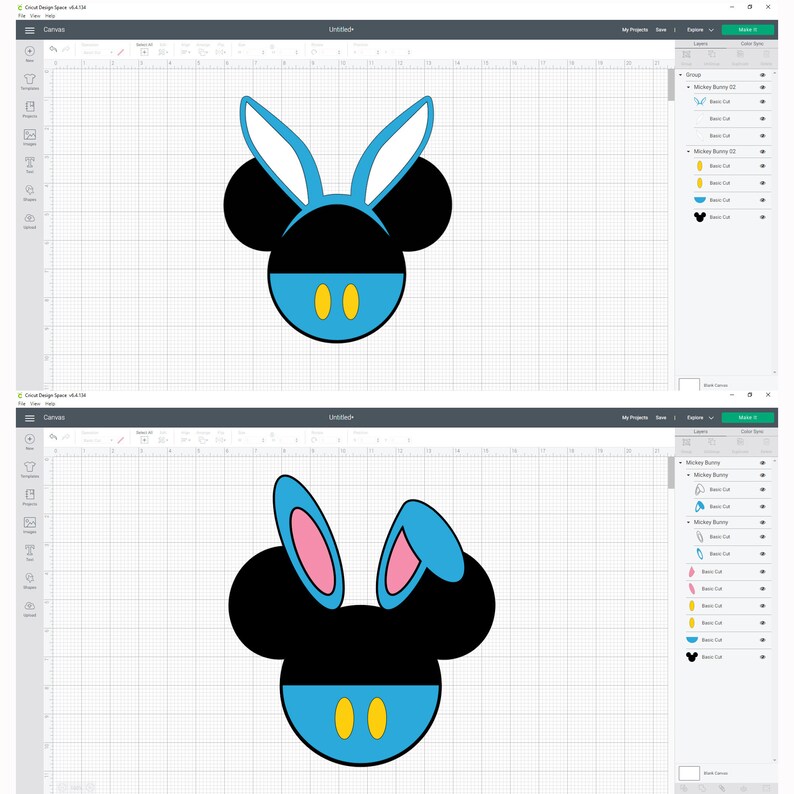Toggle visibility of blue bunny ears layer
794x794 pixels.
point(763,102)
